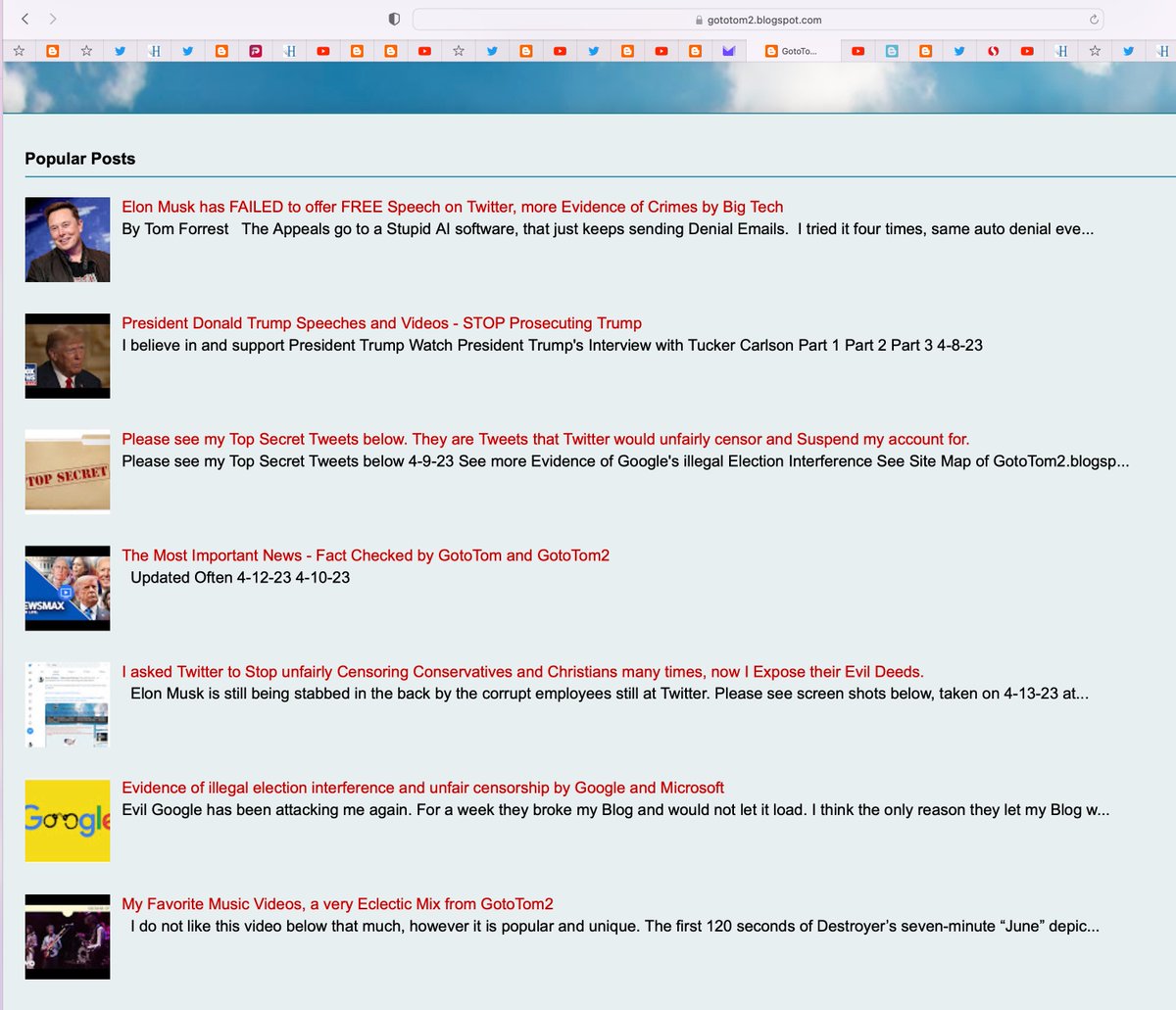Open Evidence of illegal election interference link

coord(422,788)
